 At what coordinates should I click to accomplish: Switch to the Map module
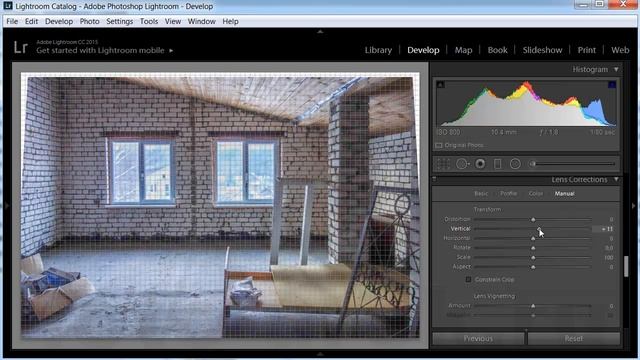[463, 50]
